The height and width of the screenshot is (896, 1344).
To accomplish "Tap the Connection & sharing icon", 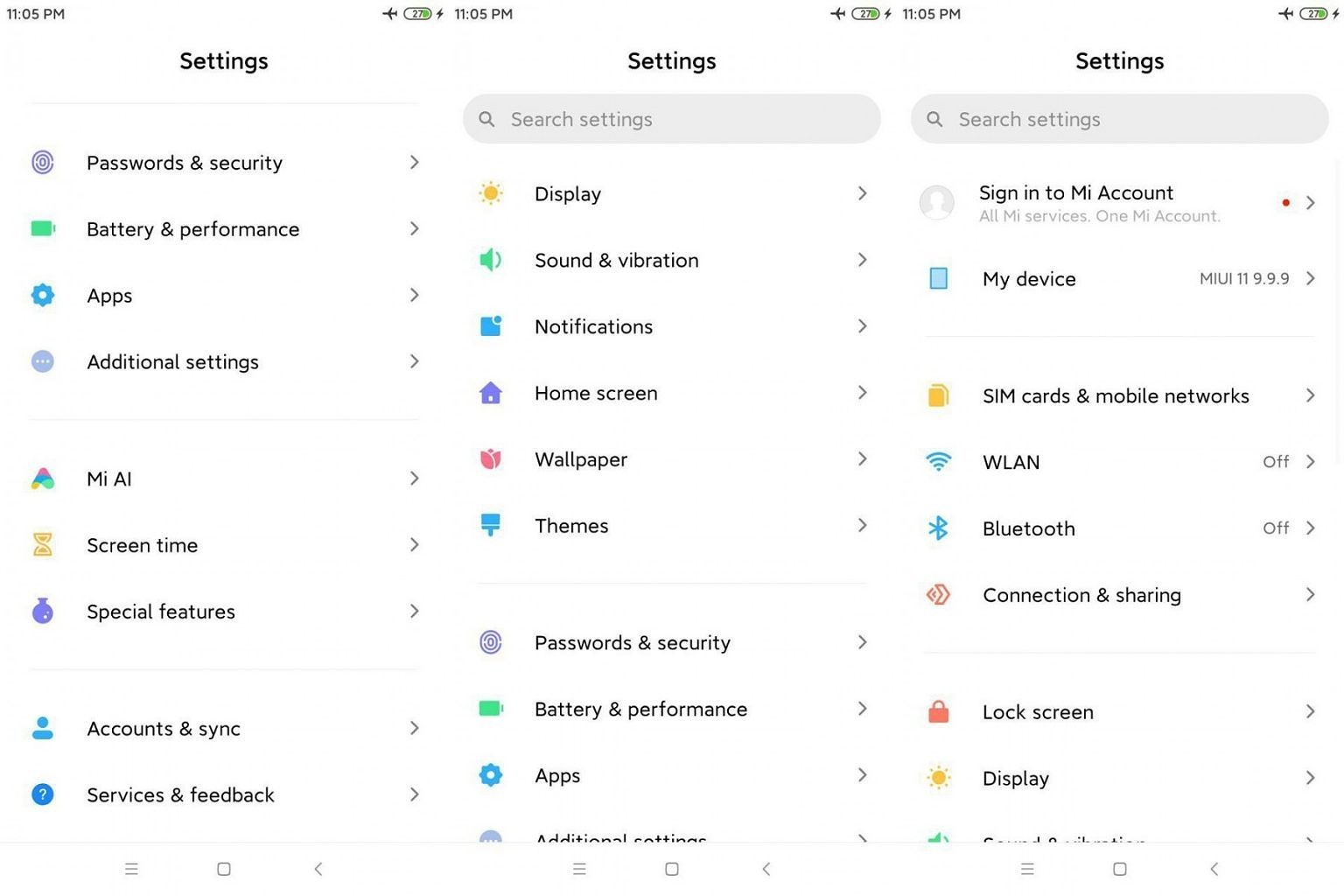I will (938, 595).
